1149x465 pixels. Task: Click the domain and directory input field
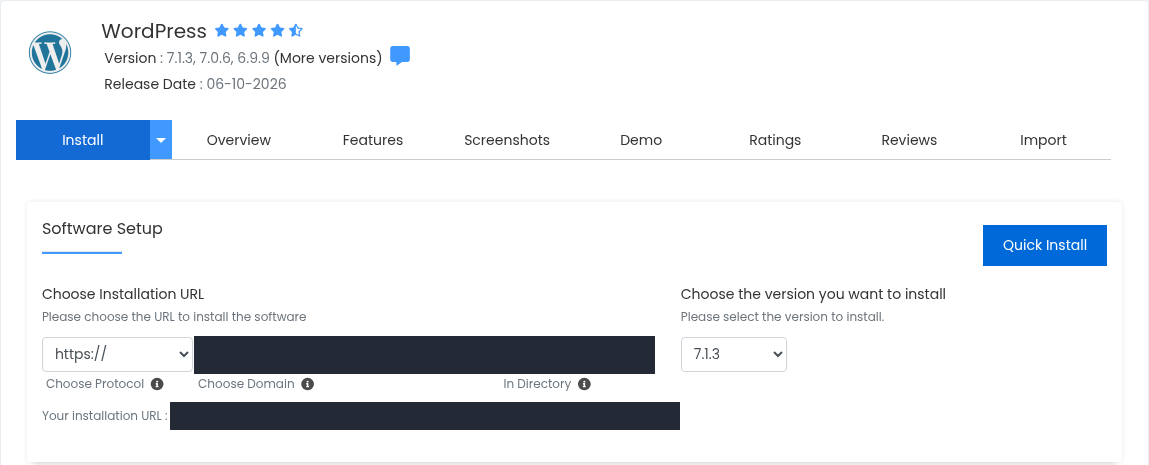(424, 355)
